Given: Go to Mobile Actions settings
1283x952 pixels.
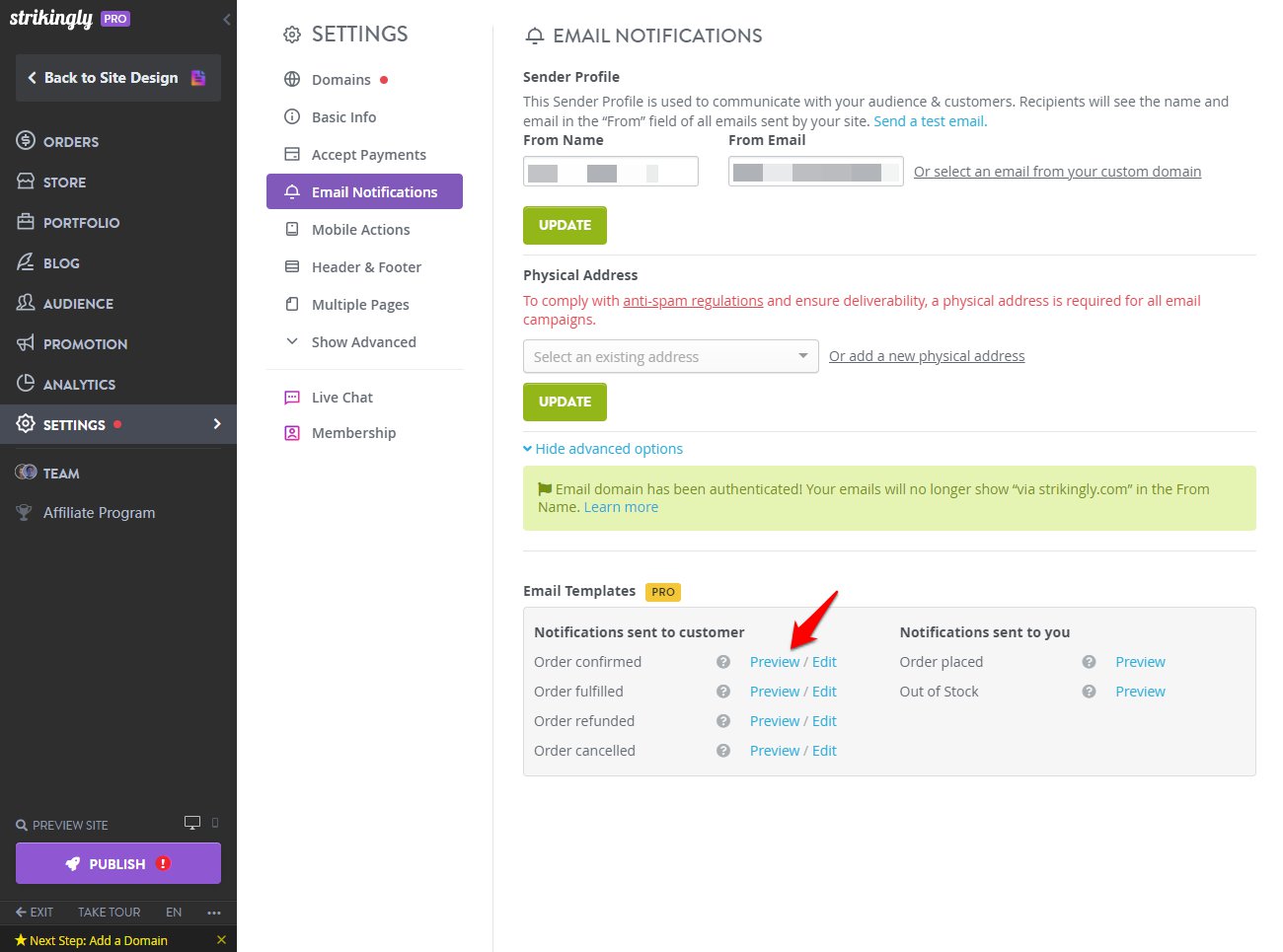Looking at the screenshot, I should click(x=360, y=230).
